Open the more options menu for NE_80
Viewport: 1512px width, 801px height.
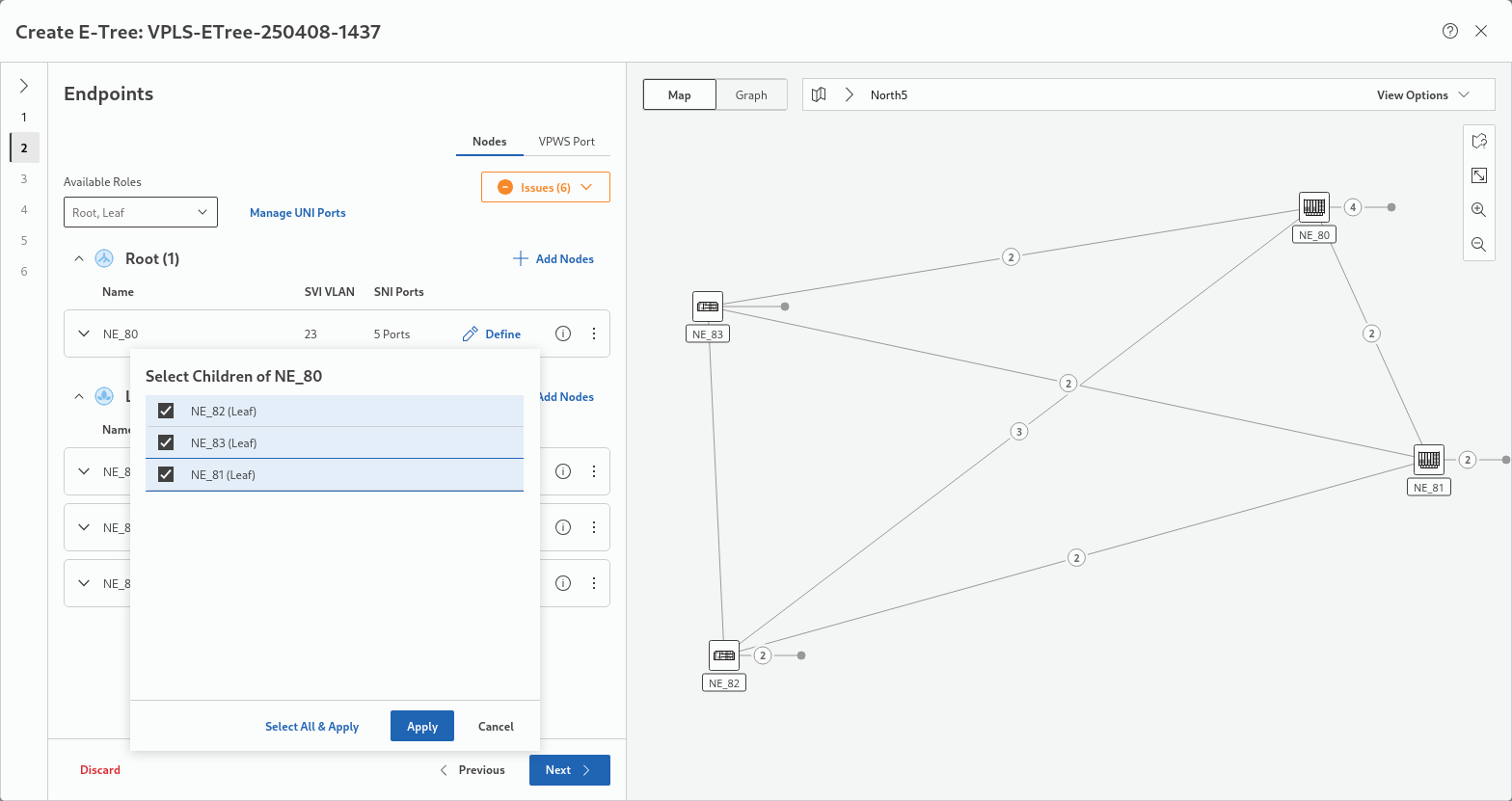point(594,334)
